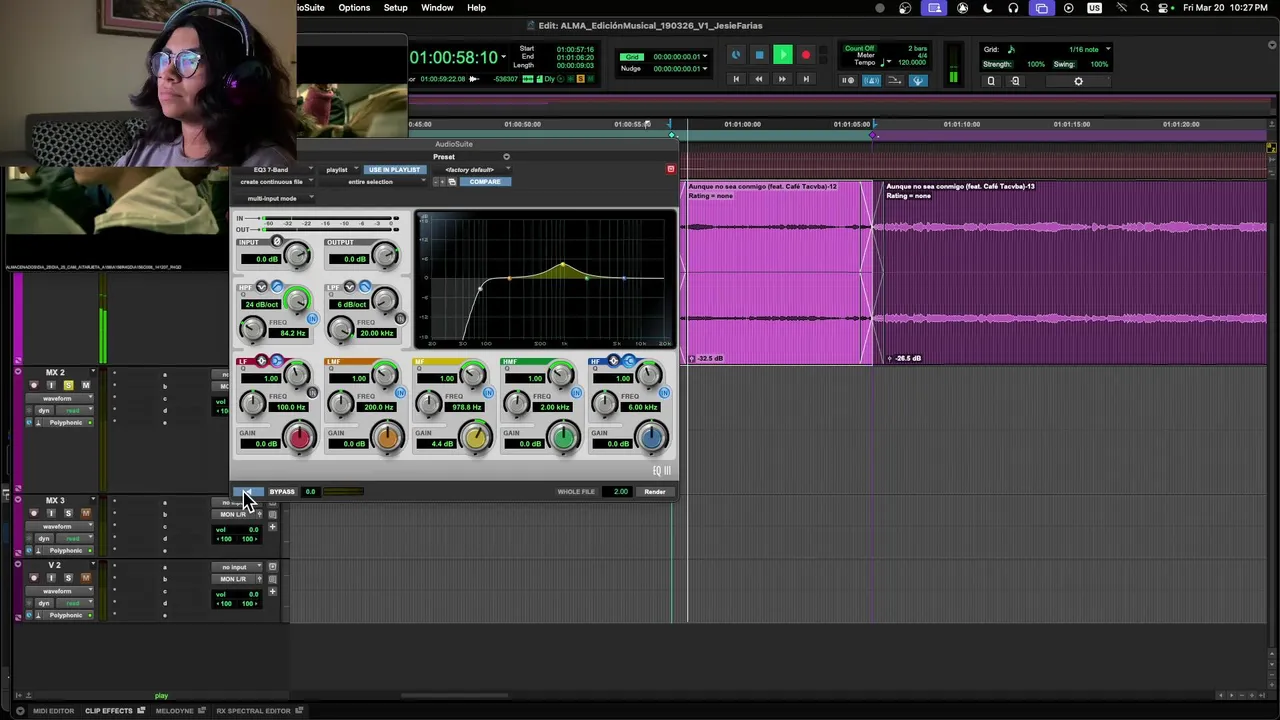Open factory default preset dropdown
This screenshot has width=1280, height=720.
[473, 170]
